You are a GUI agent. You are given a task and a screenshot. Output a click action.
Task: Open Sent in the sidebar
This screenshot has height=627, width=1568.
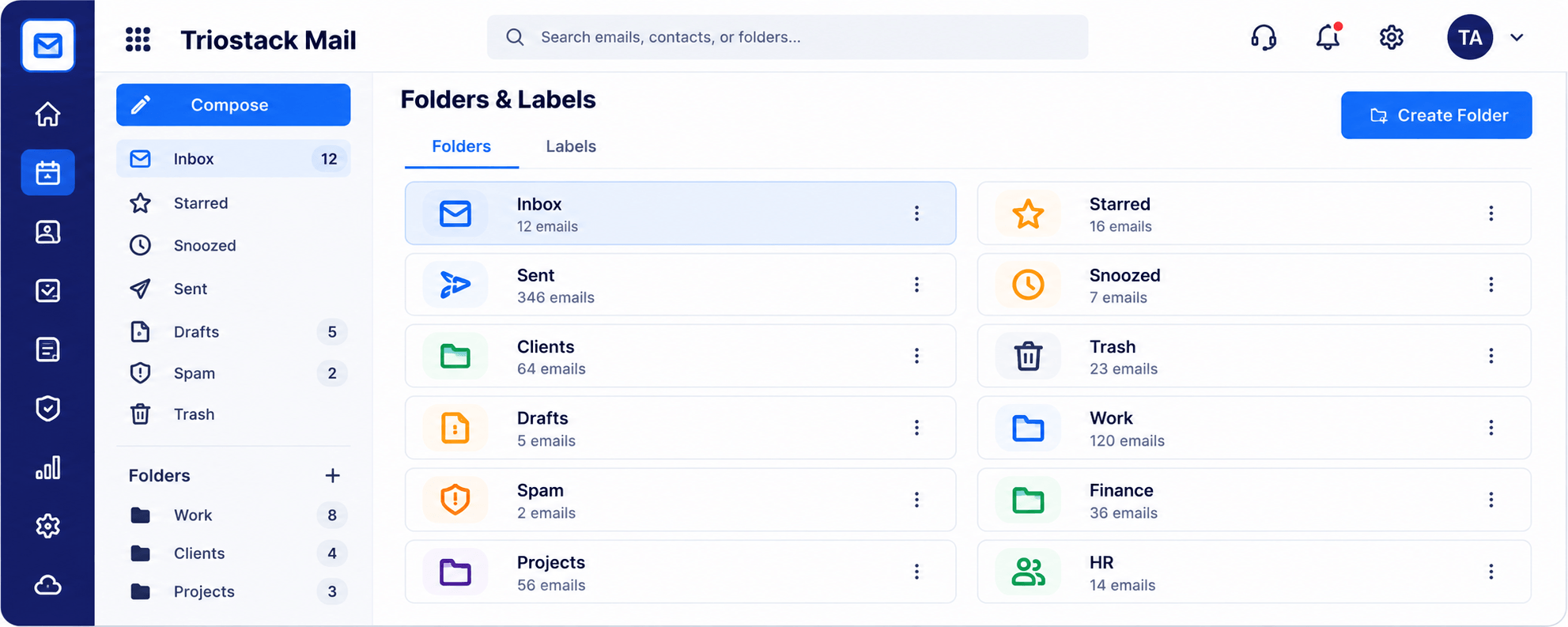(x=233, y=289)
